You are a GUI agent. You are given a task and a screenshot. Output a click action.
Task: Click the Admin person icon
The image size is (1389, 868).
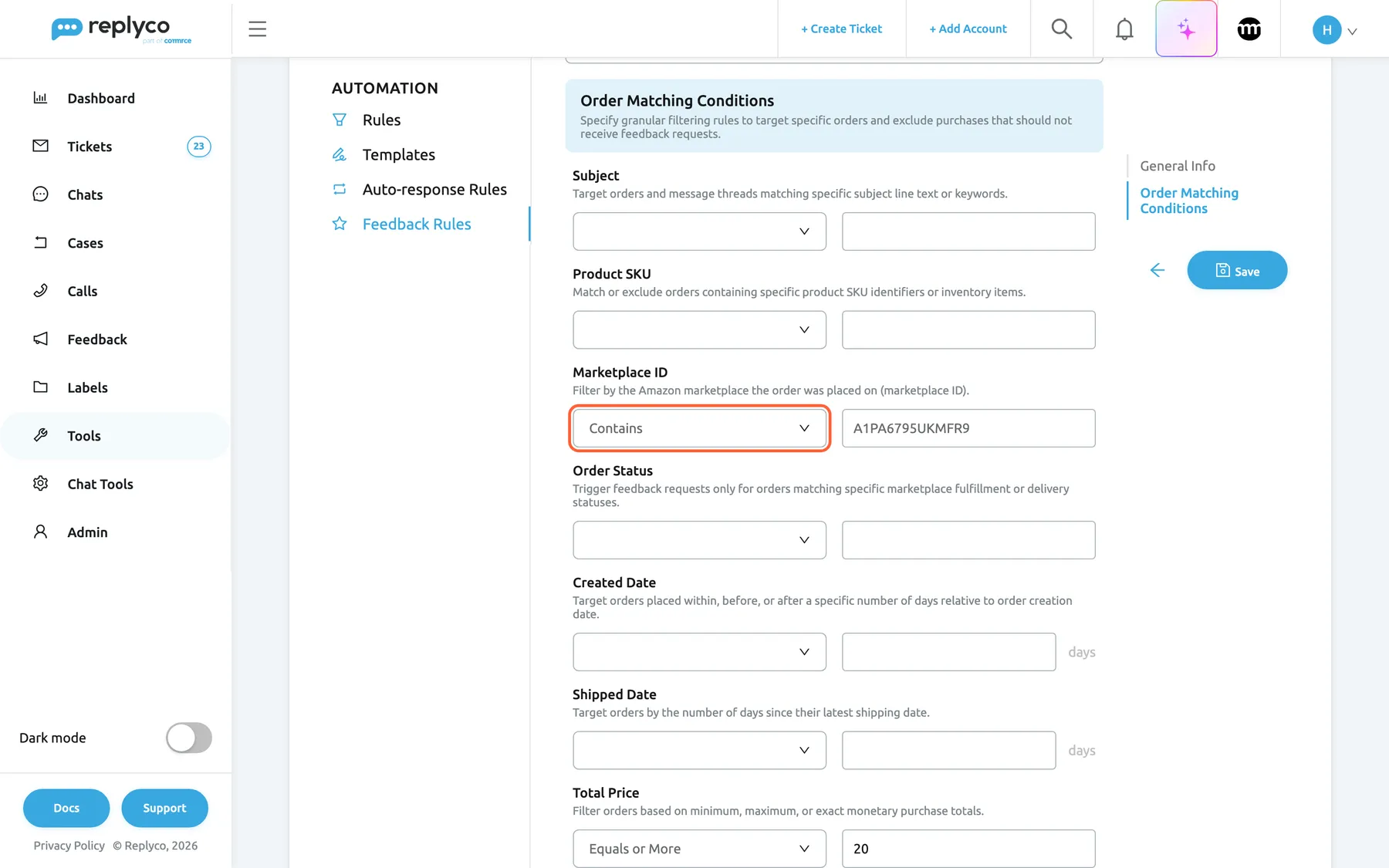pyautogui.click(x=40, y=532)
